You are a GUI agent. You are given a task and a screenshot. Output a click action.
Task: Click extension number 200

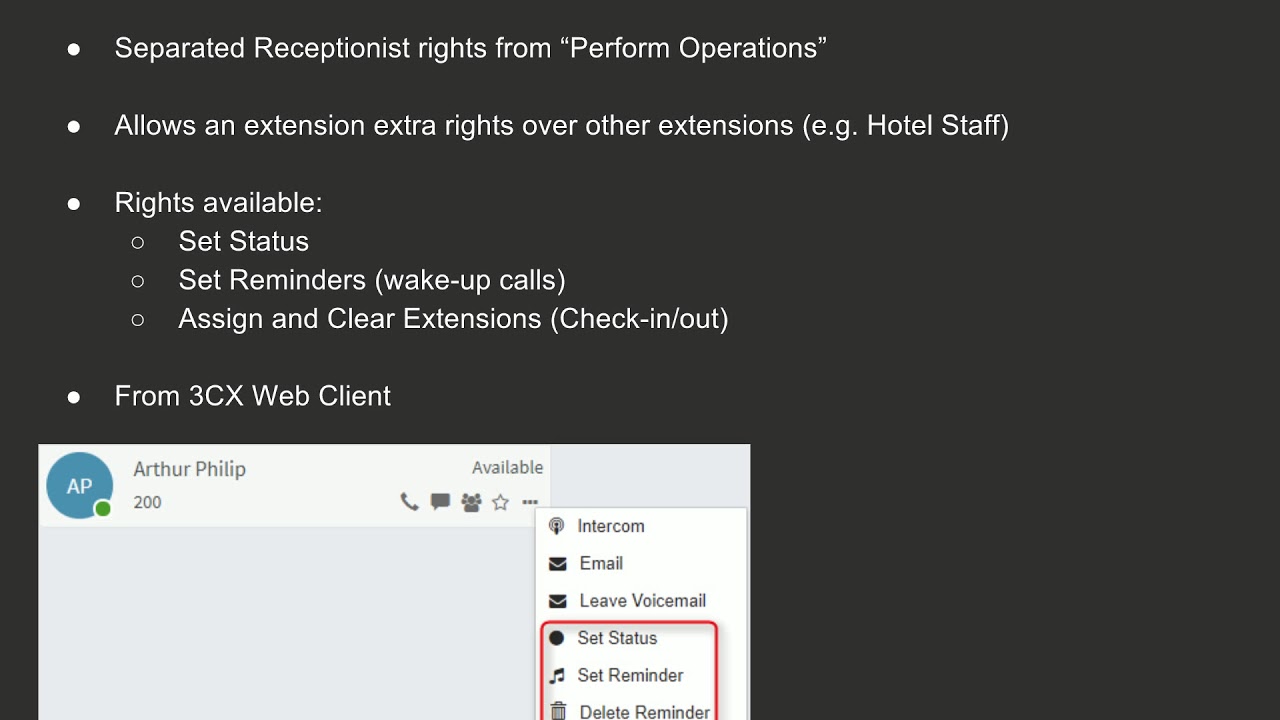pos(147,502)
